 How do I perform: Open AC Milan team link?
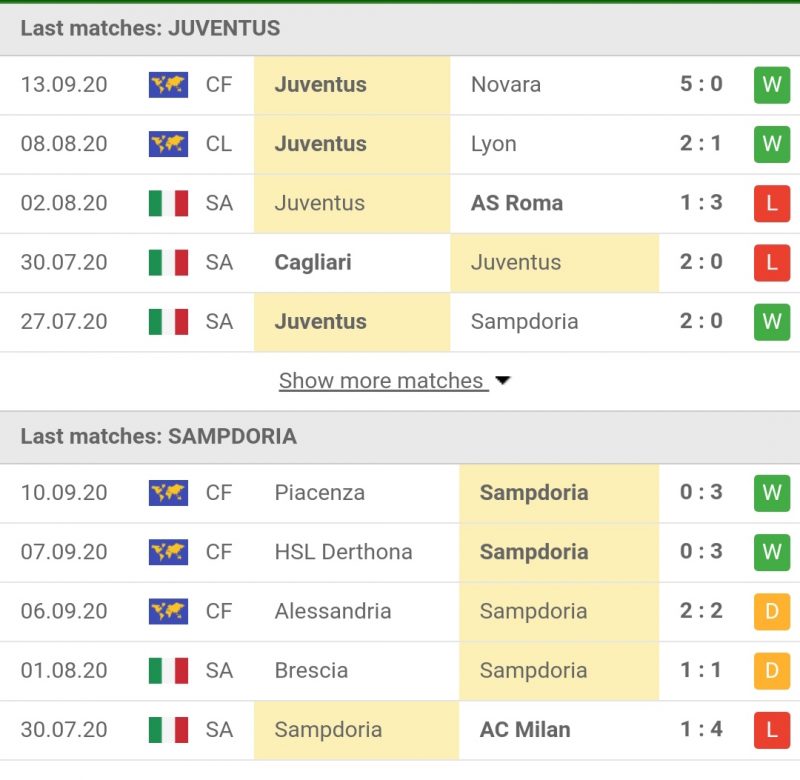coord(525,730)
